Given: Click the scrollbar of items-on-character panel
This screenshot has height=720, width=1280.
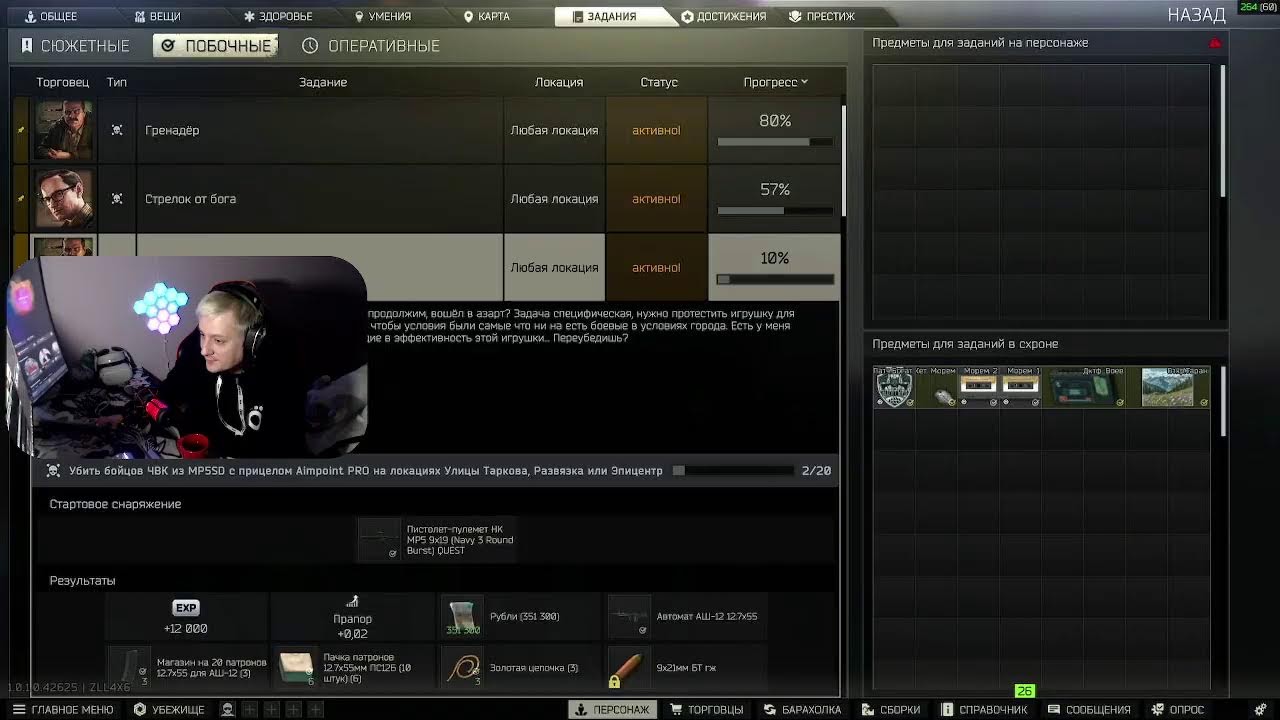Looking at the screenshot, I should 1222,130.
